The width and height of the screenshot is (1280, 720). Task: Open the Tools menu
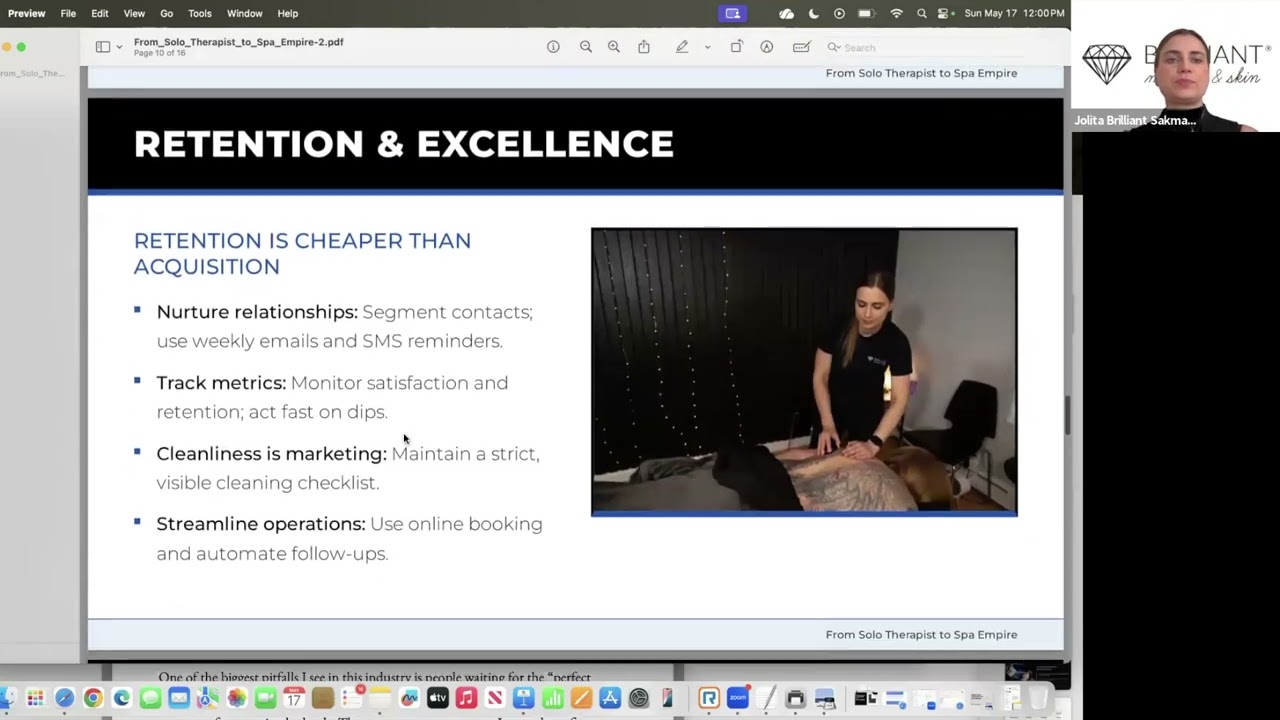tap(200, 13)
